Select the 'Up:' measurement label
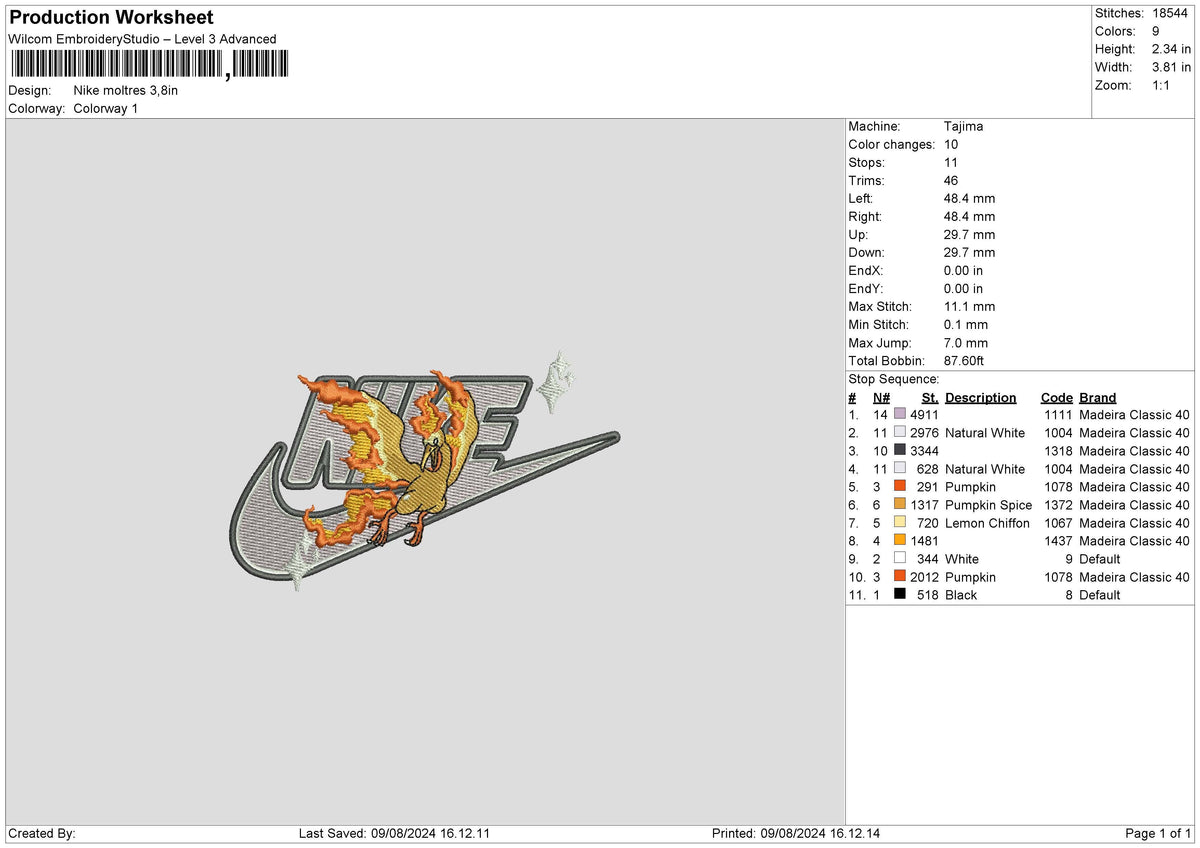The image size is (1200, 848). click(859, 234)
